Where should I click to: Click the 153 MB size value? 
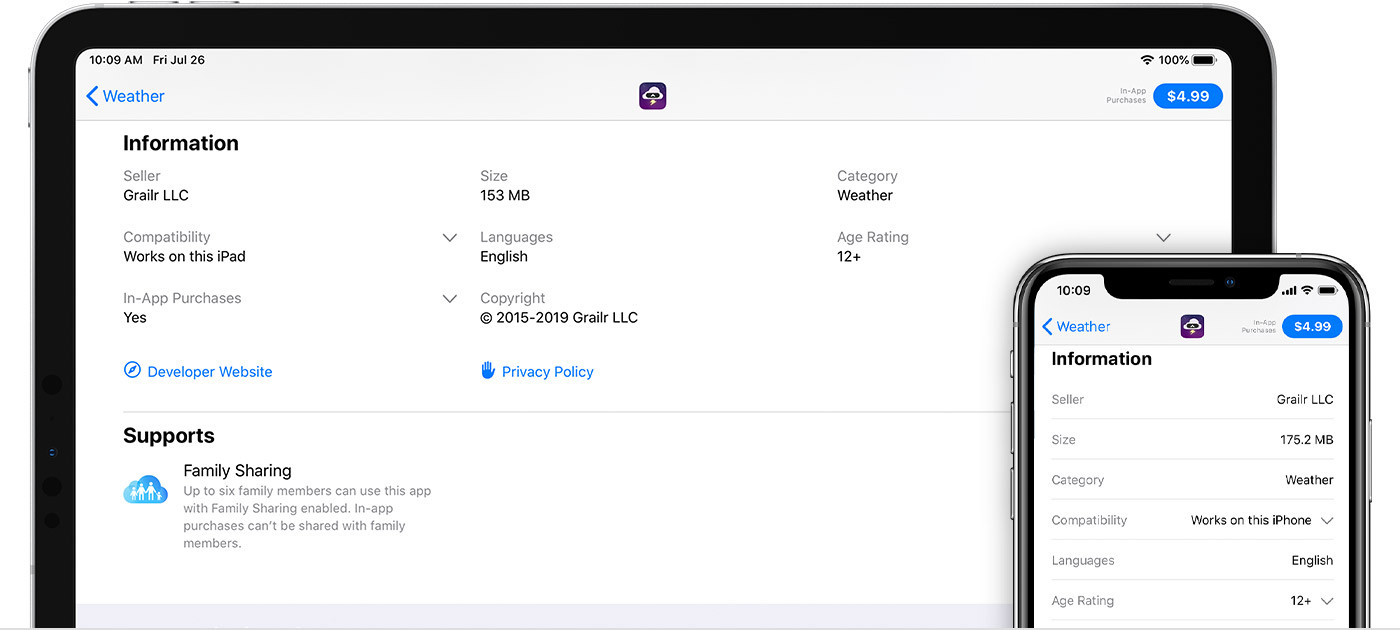(505, 195)
